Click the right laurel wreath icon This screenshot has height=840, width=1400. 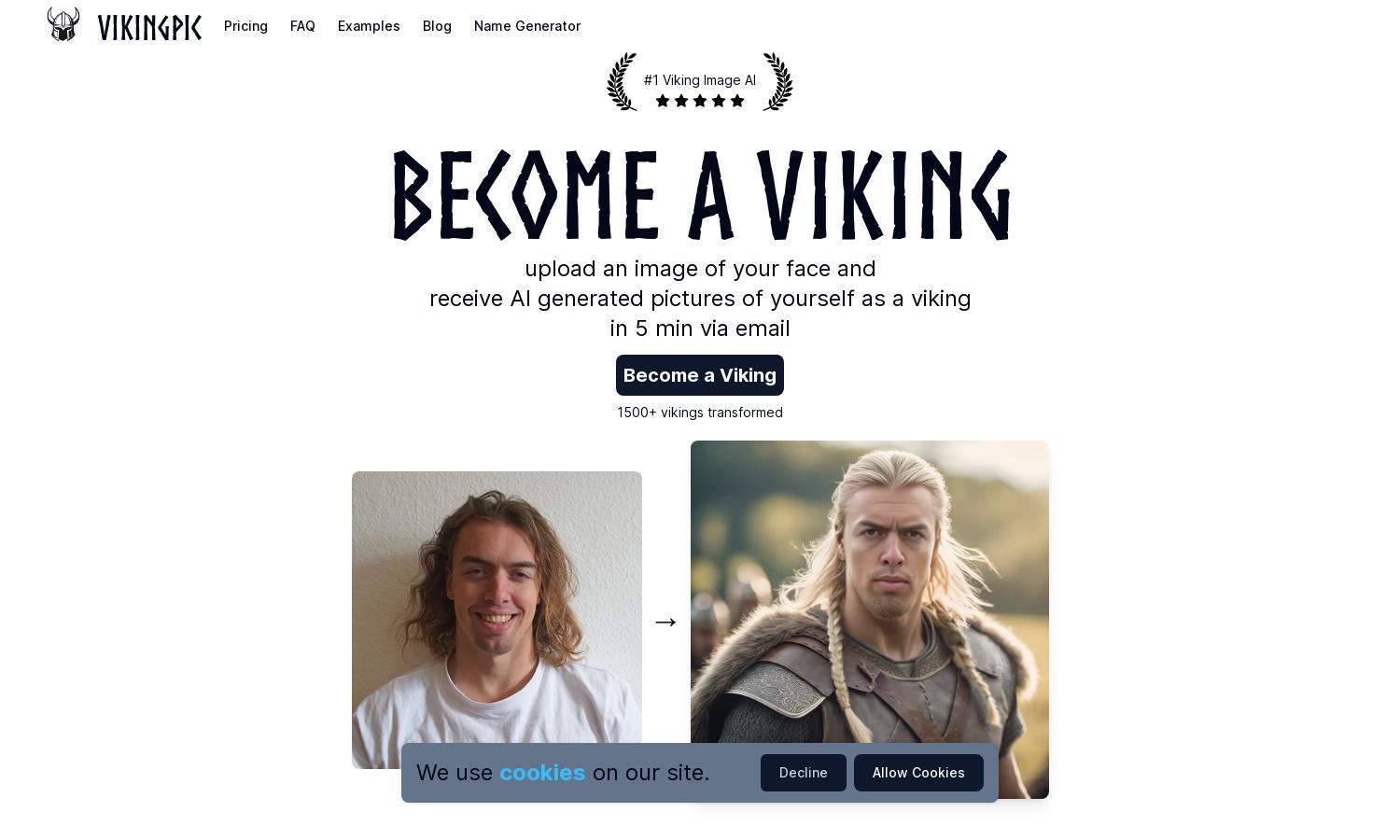pyautogui.click(x=777, y=82)
